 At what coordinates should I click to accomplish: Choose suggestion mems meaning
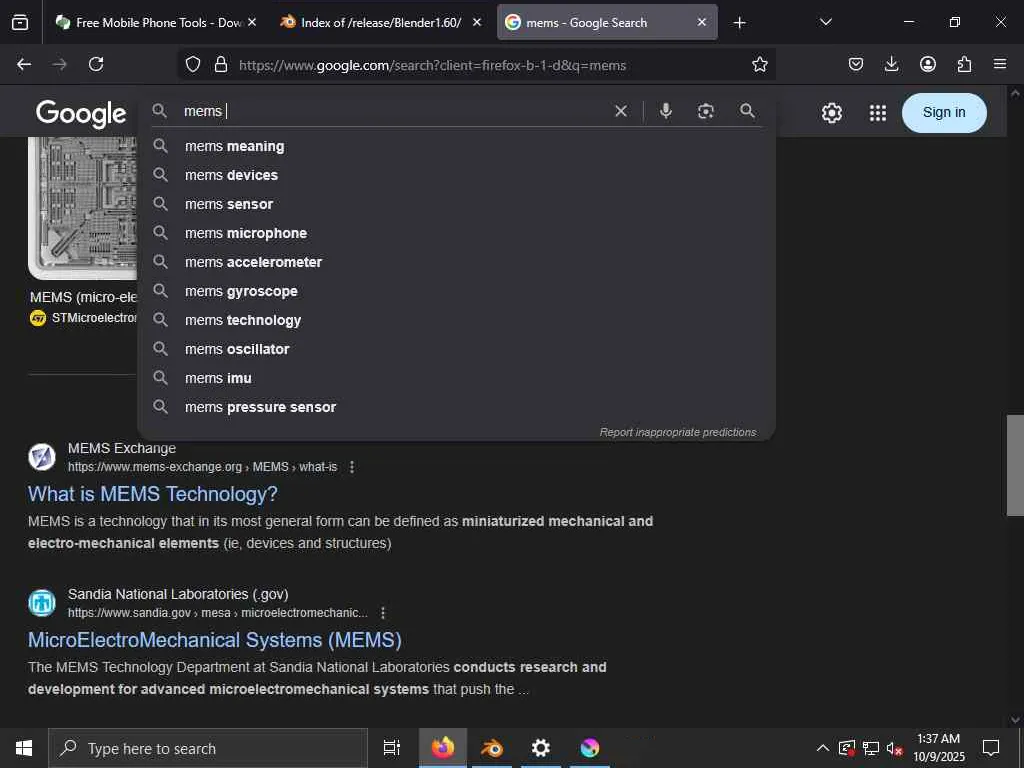pyautogui.click(x=456, y=146)
